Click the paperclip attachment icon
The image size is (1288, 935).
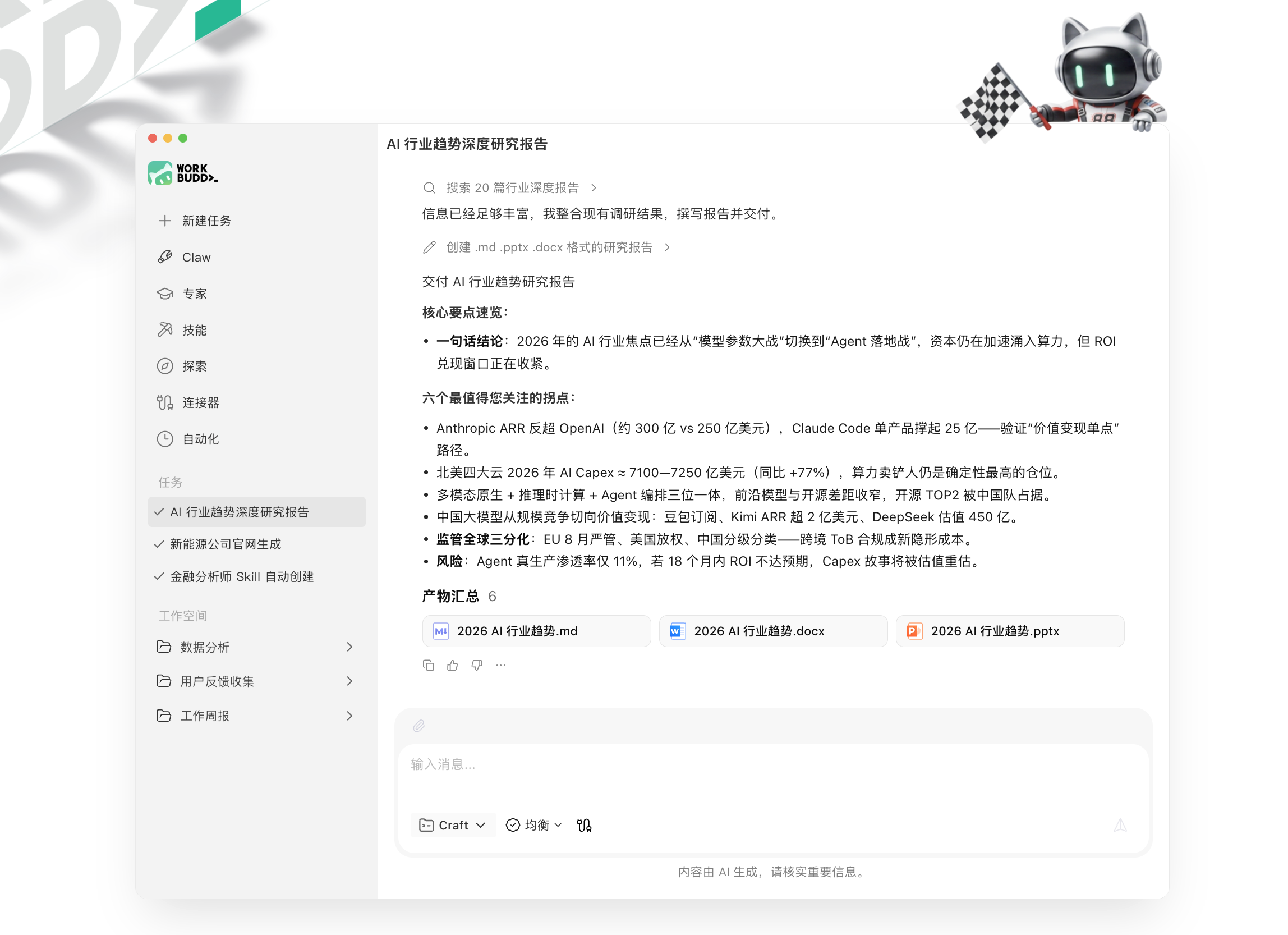coord(419,726)
